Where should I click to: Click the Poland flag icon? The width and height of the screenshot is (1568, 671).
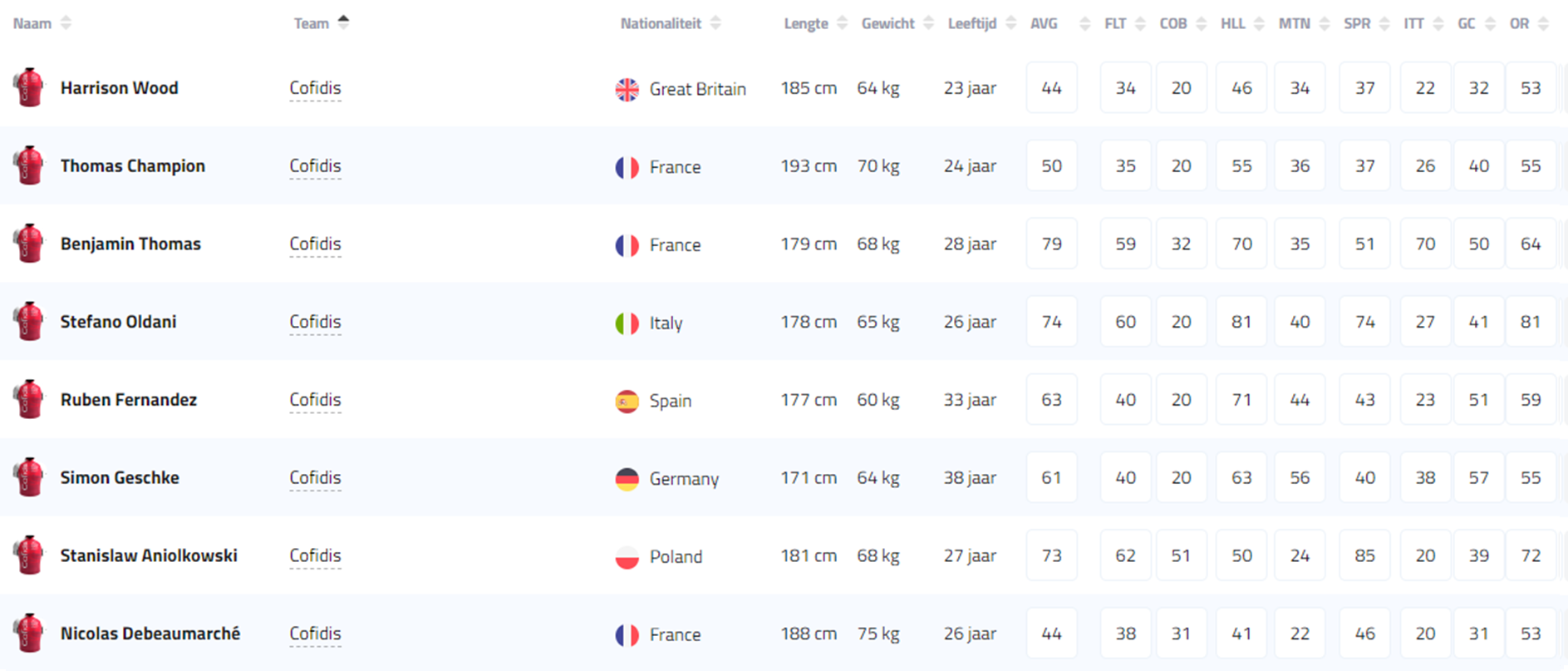(x=627, y=557)
